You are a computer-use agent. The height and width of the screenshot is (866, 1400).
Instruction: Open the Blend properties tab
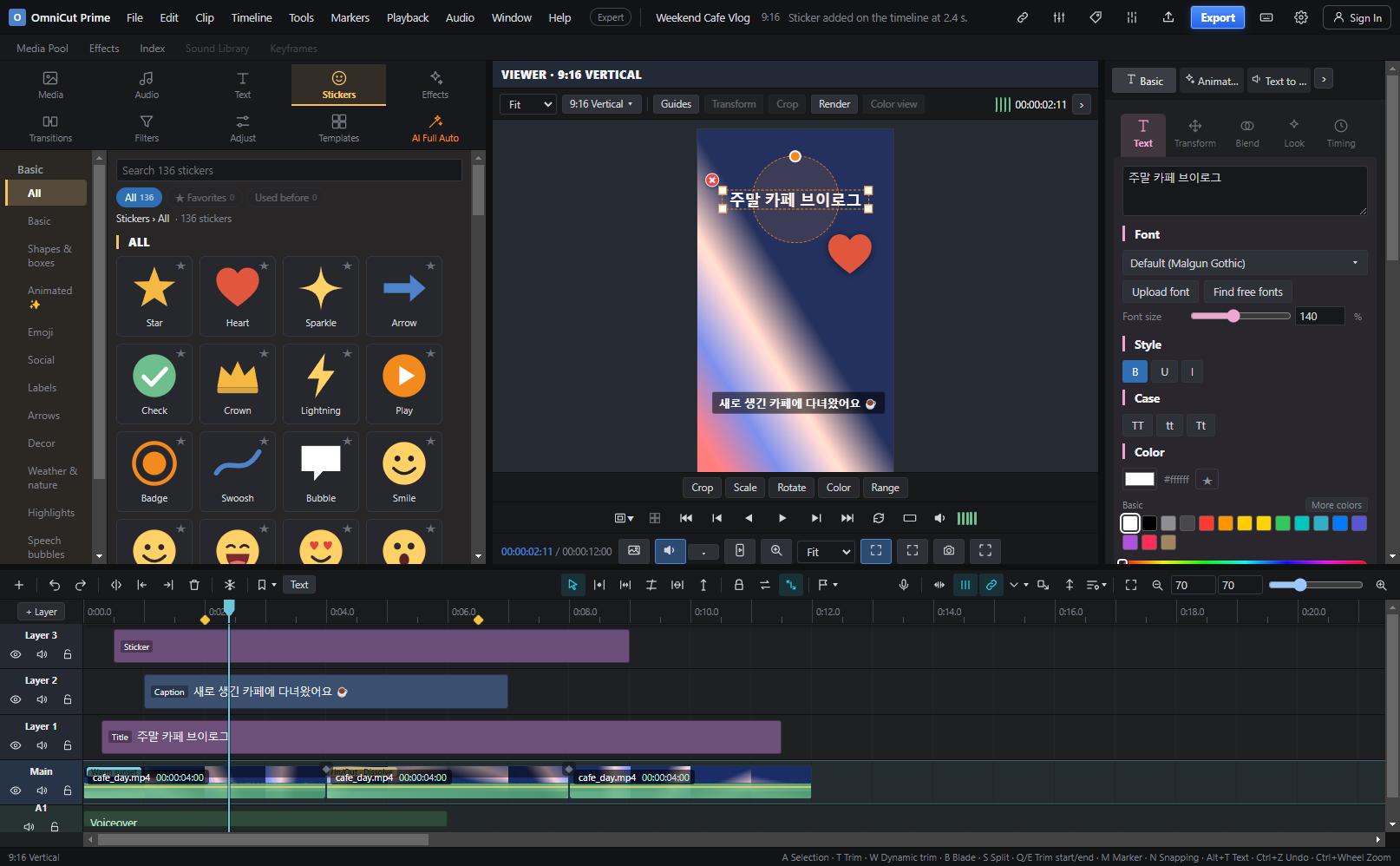[1247, 134]
